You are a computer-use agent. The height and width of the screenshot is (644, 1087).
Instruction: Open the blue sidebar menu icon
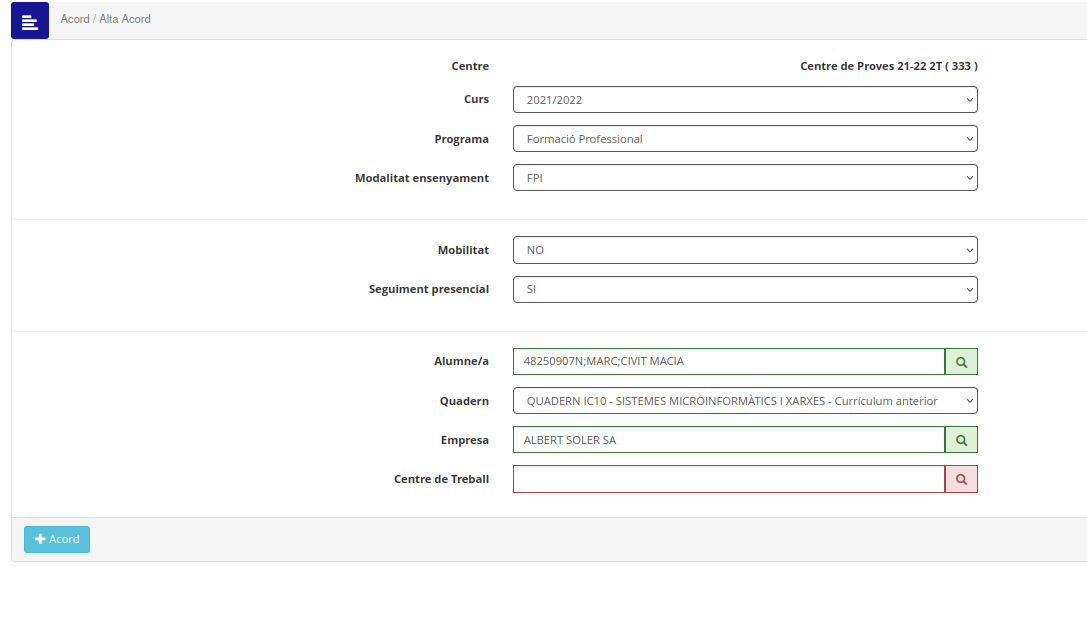(x=30, y=20)
